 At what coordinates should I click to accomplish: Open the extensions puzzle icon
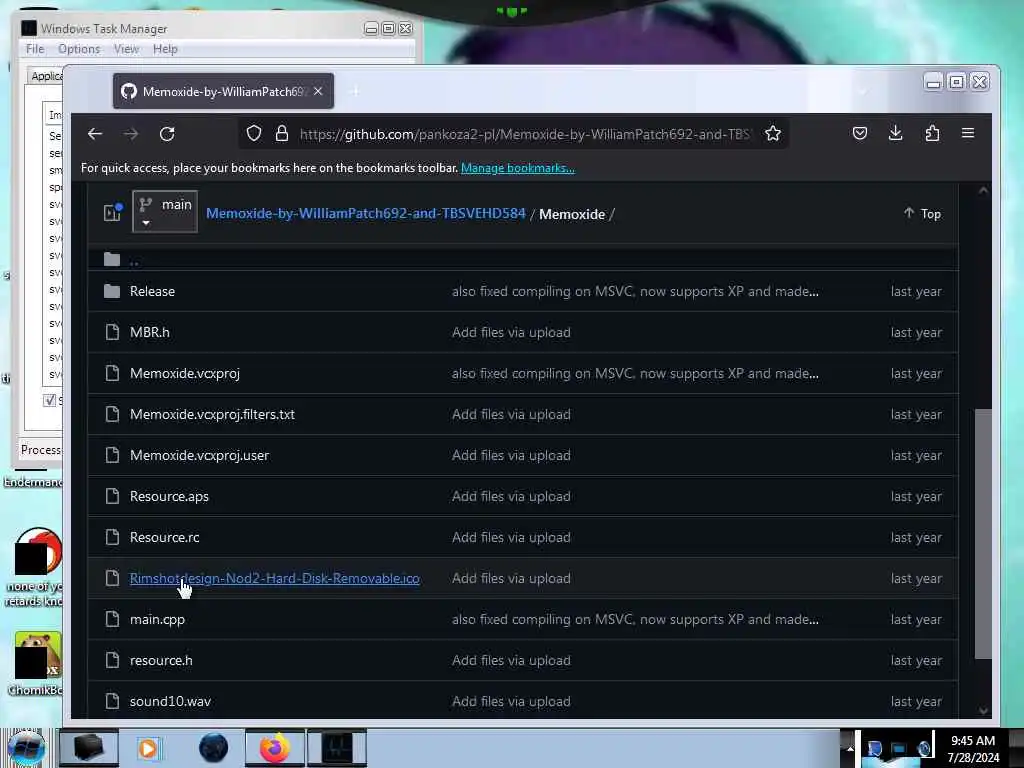(932, 133)
